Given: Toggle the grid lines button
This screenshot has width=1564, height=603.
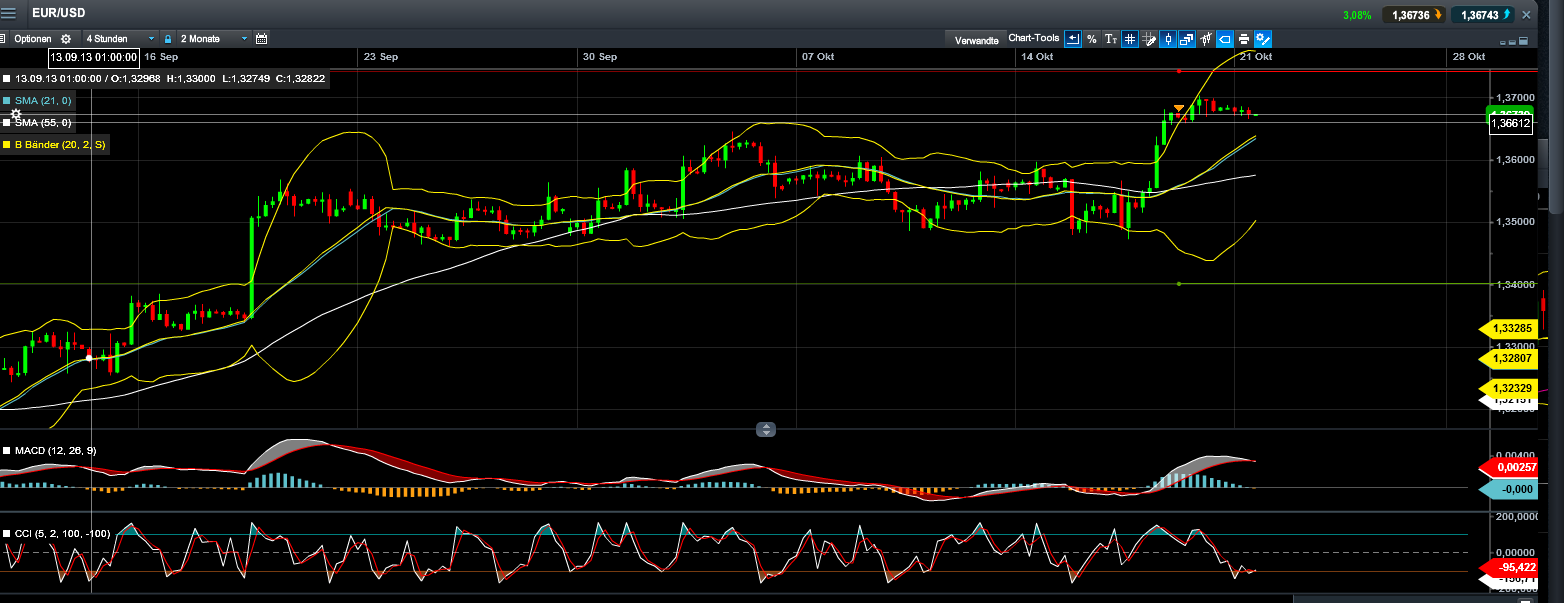Looking at the screenshot, I should coord(1129,39).
